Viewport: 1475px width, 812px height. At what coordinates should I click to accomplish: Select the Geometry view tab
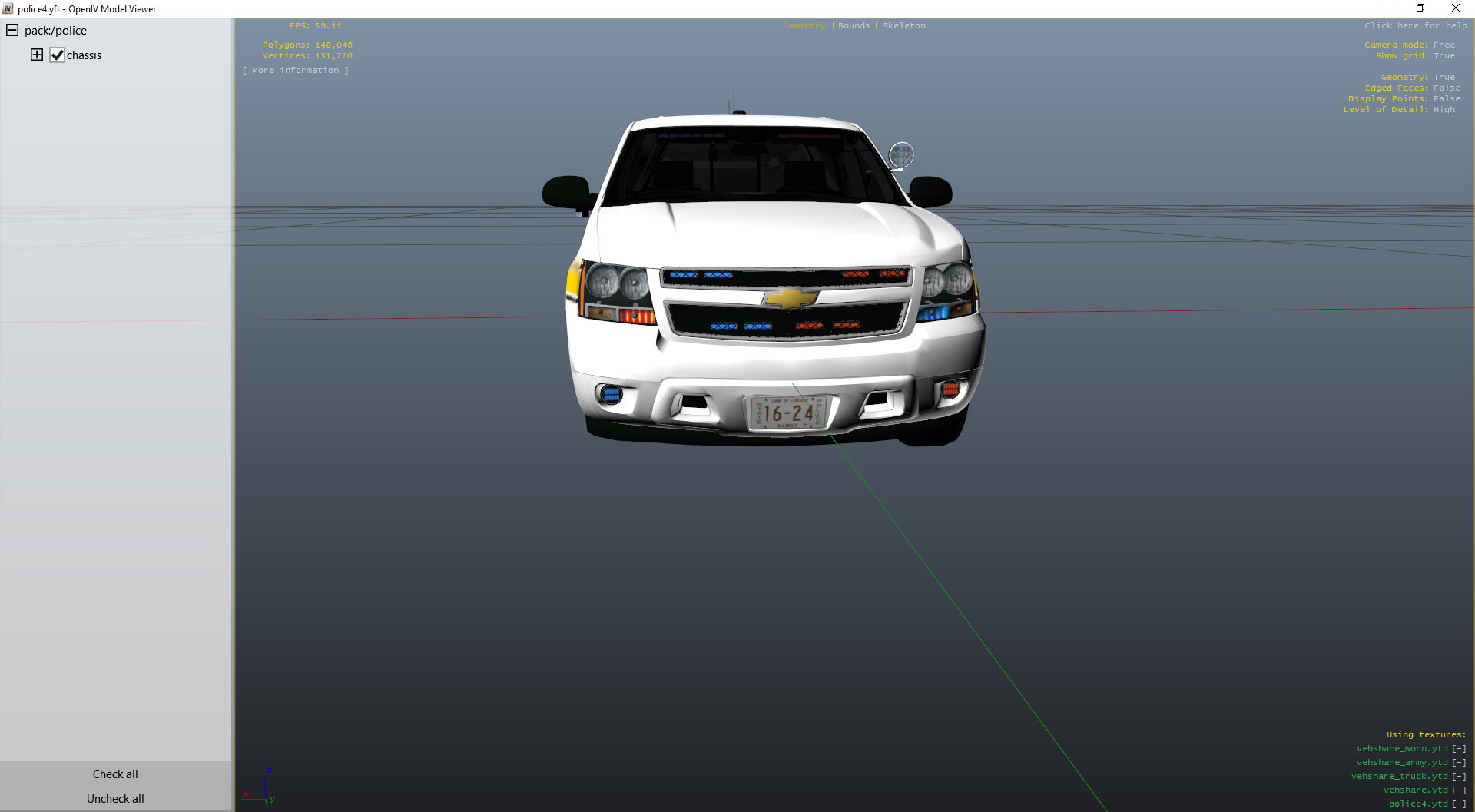click(804, 26)
